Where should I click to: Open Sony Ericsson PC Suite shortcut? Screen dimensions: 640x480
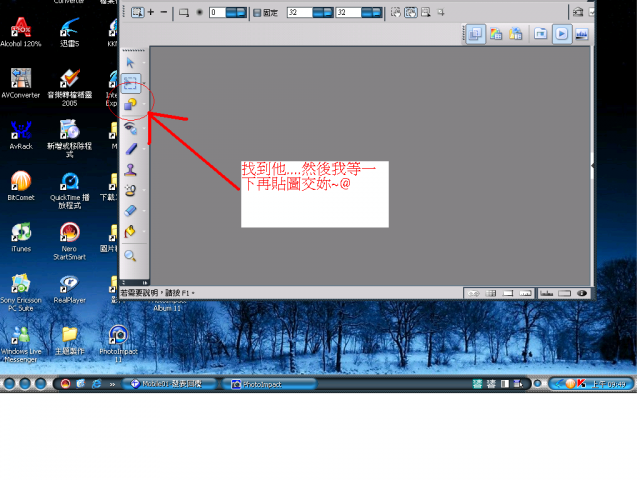point(21,293)
